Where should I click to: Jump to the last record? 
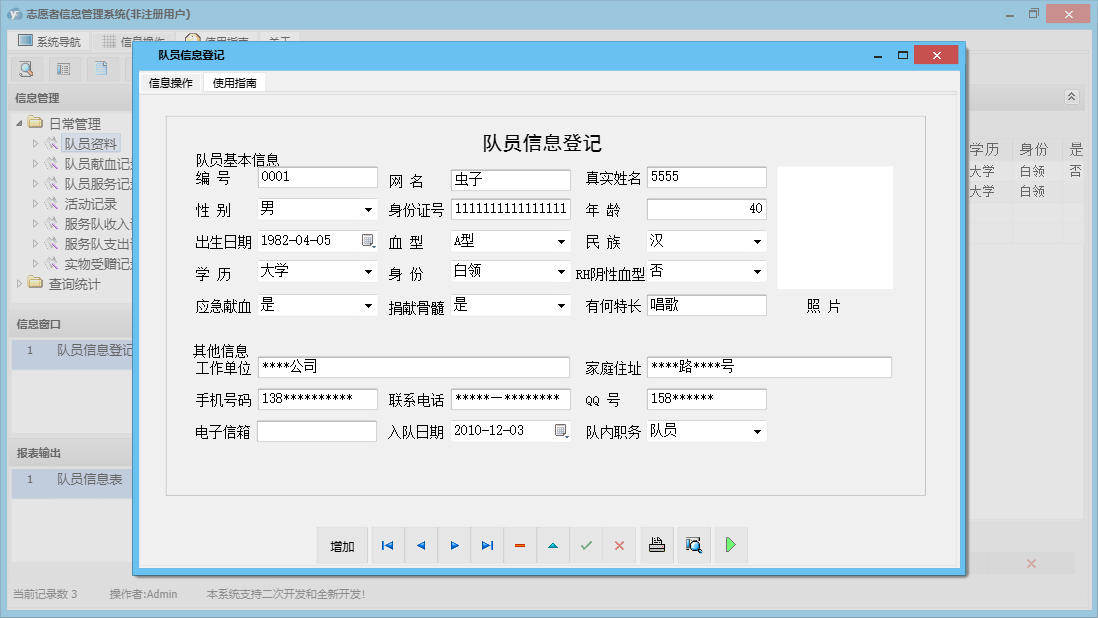coord(487,546)
